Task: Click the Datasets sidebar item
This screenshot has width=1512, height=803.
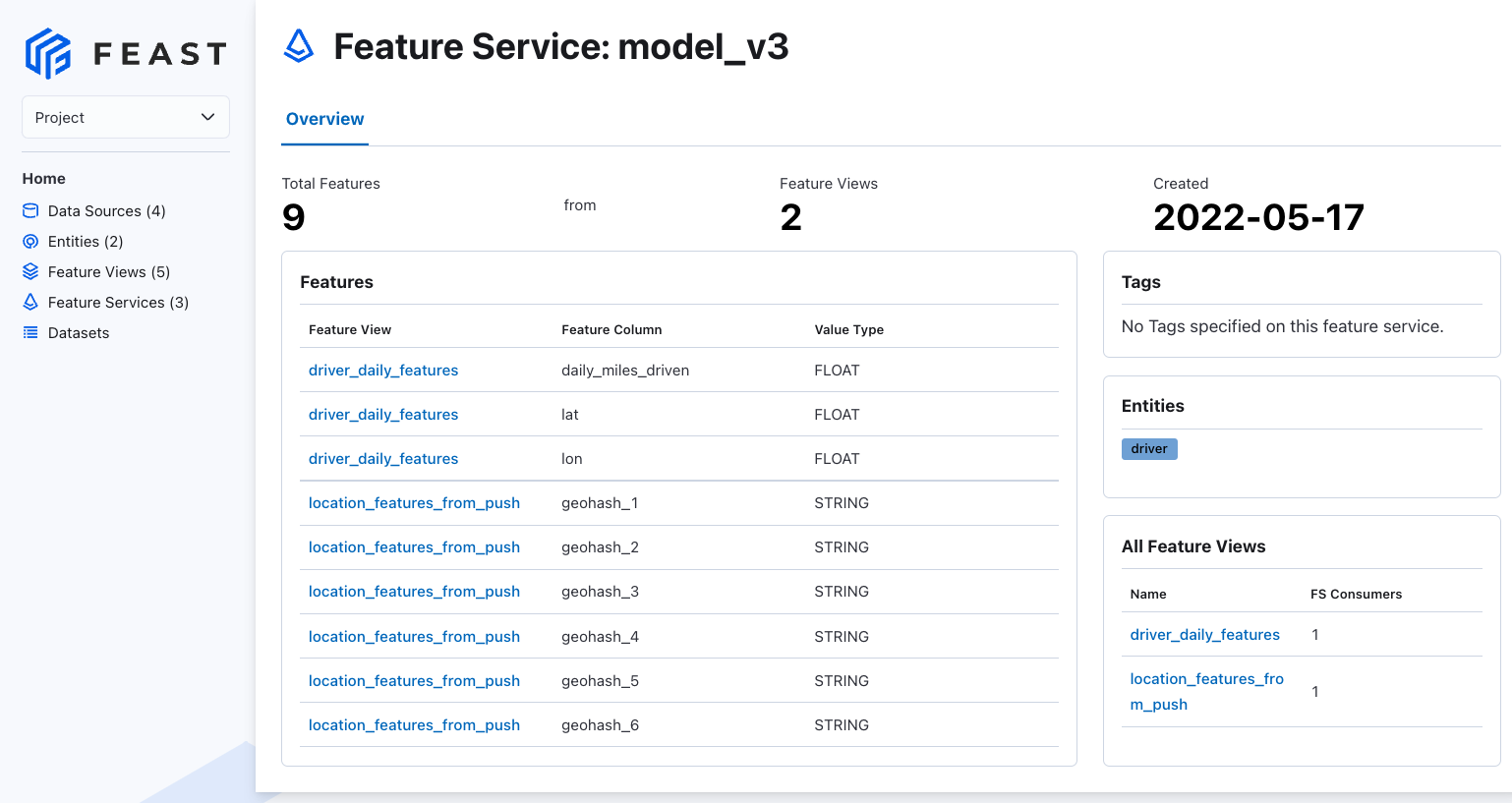Action: [79, 333]
